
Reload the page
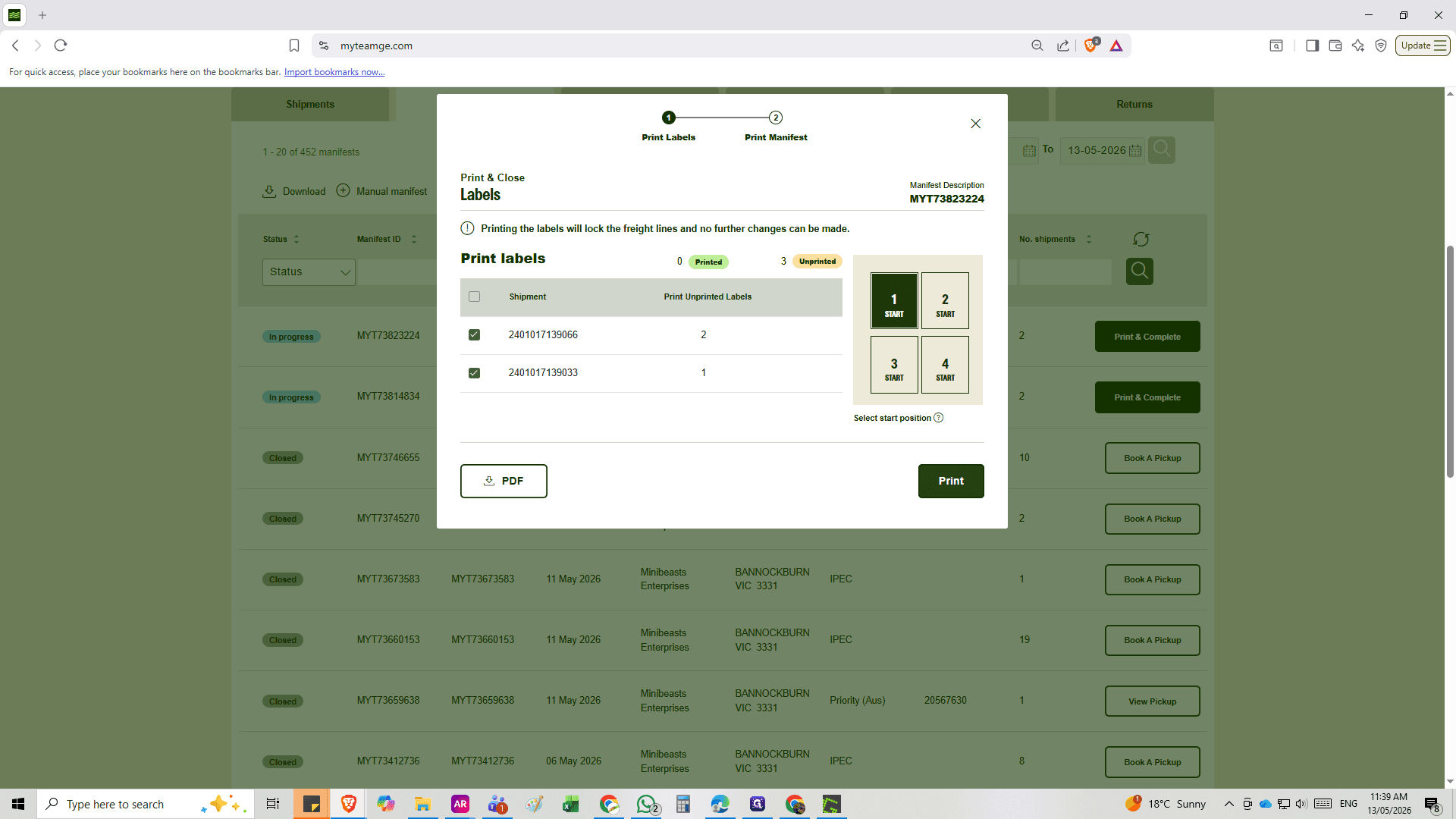[x=61, y=45]
